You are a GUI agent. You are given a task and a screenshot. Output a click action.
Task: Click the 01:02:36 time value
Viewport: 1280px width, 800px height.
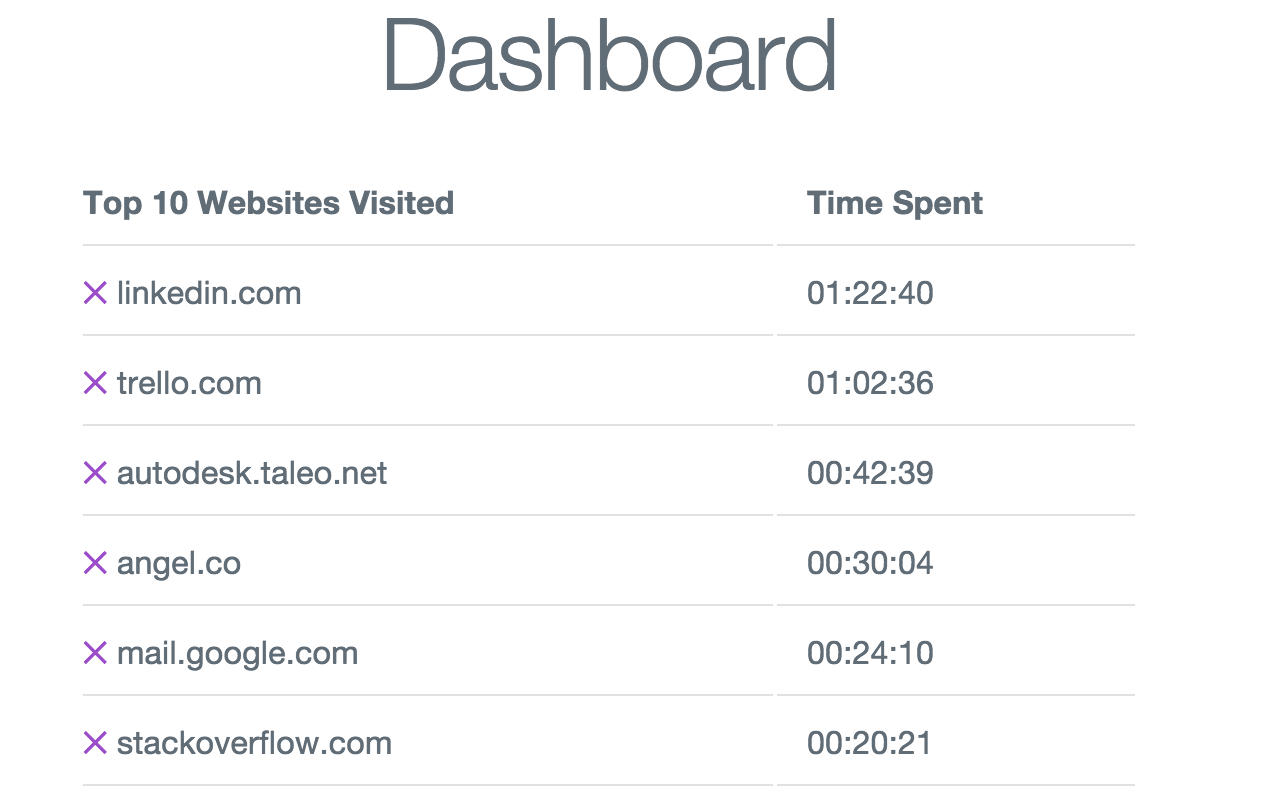(x=870, y=383)
